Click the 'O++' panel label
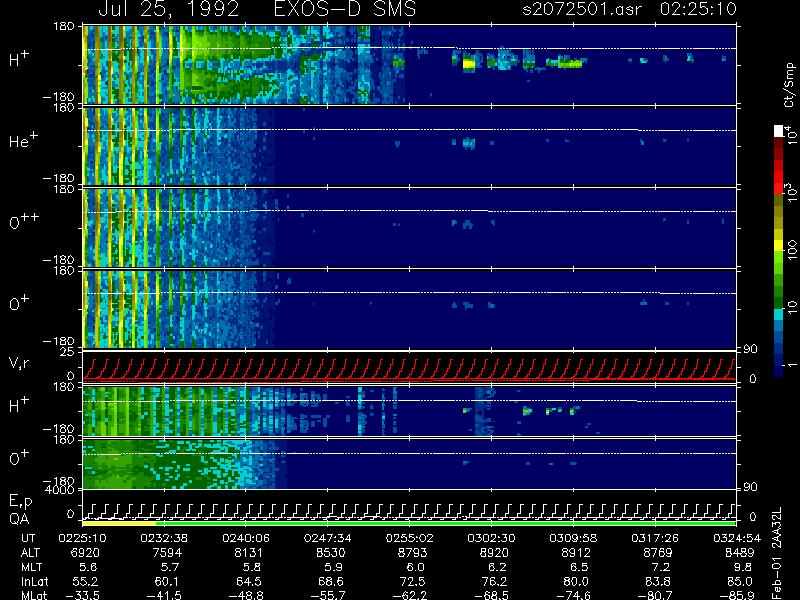The width and height of the screenshot is (800, 600). pos(24,221)
